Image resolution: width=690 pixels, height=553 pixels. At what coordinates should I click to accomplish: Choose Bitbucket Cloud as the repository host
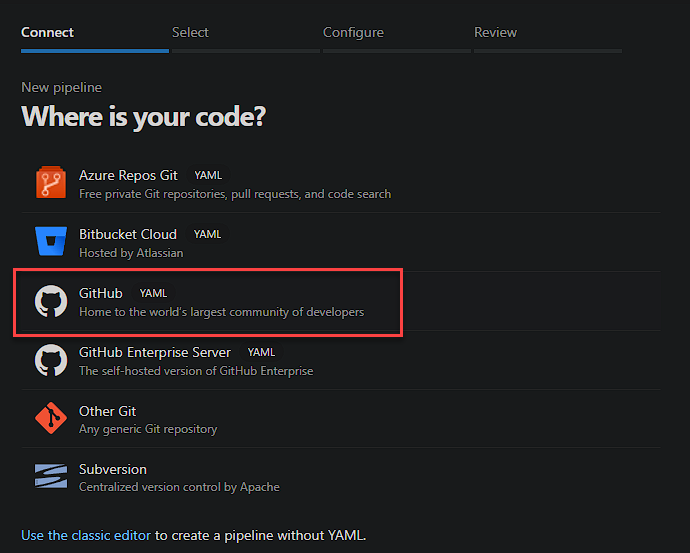[x=128, y=234]
